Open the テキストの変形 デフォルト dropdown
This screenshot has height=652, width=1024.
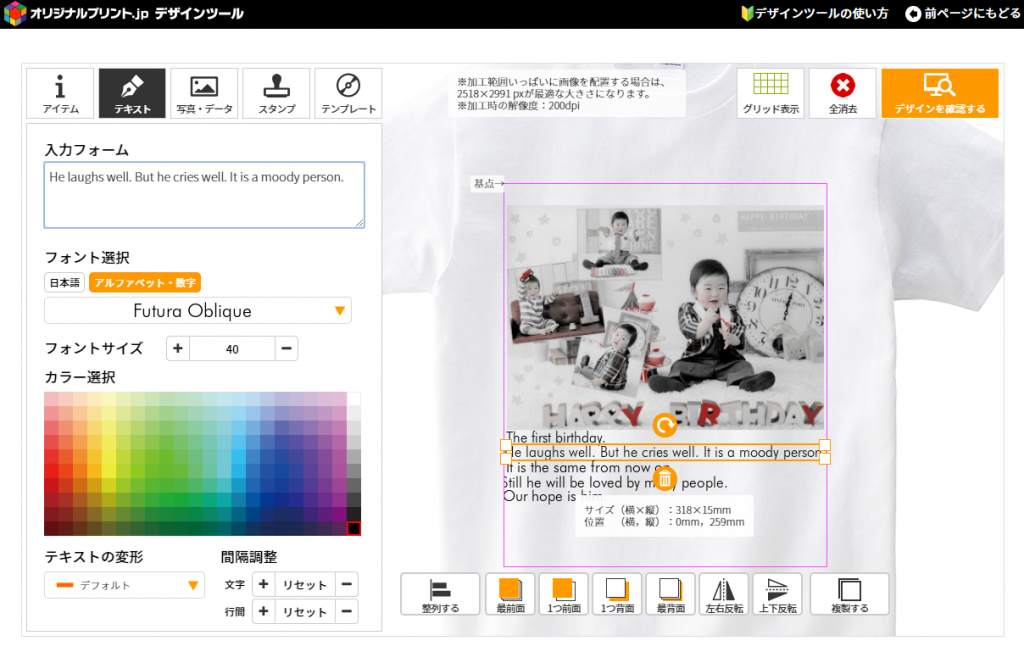coord(125,585)
